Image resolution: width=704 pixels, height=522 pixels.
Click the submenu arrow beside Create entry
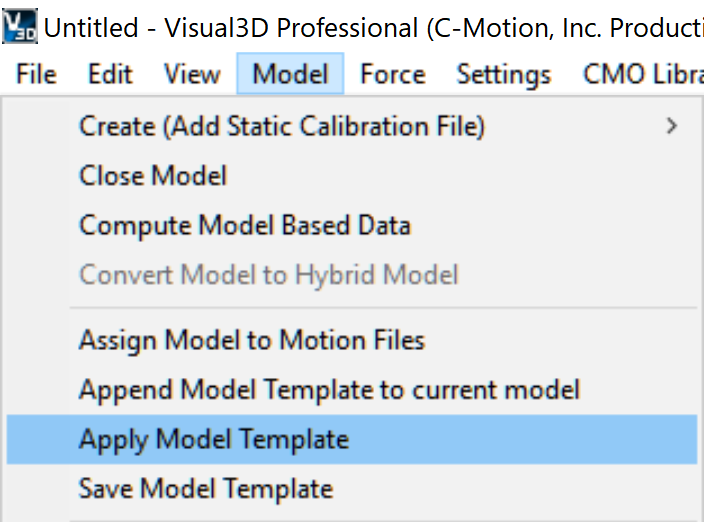pyautogui.click(x=672, y=126)
